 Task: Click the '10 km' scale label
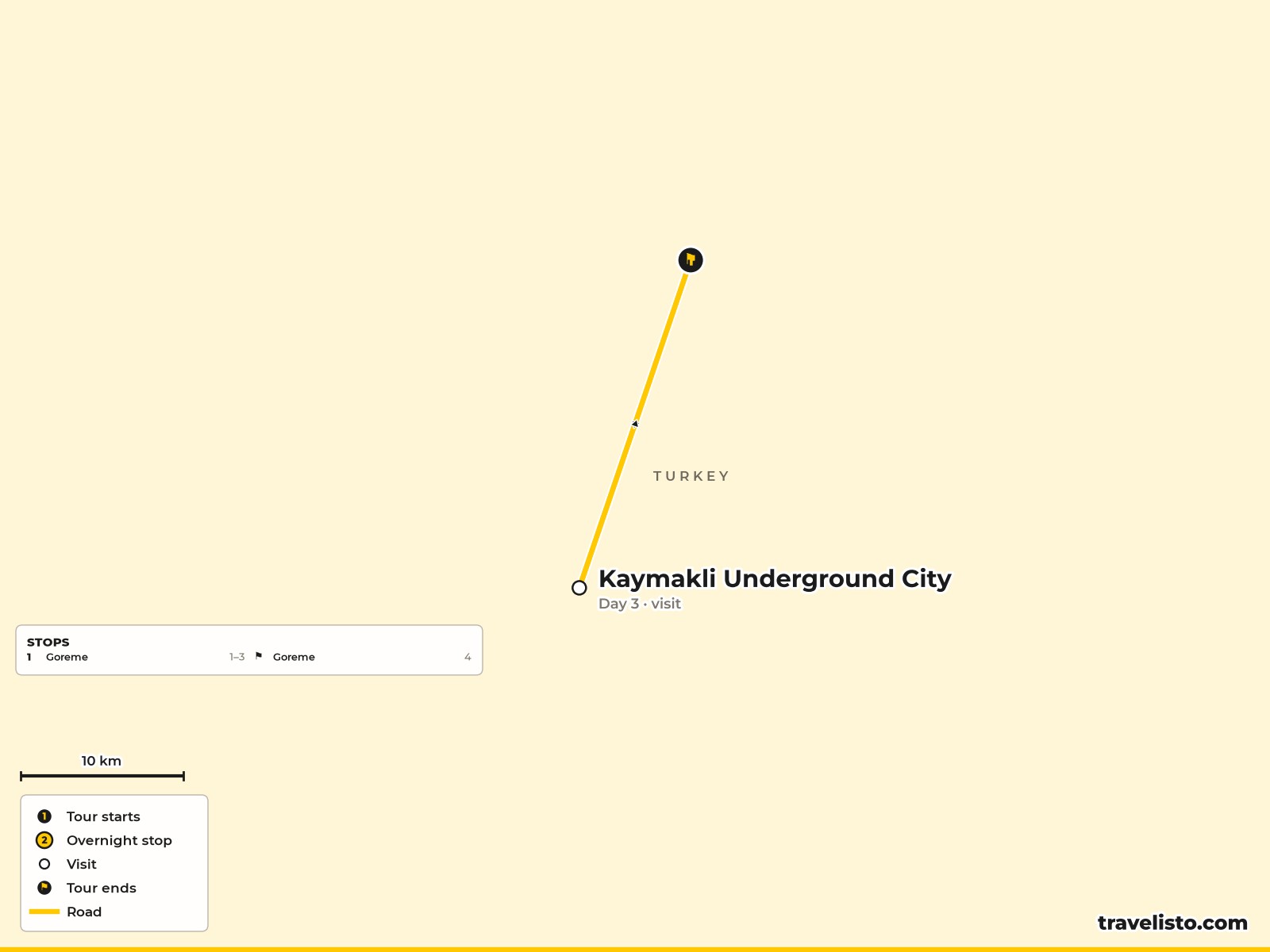(x=102, y=761)
